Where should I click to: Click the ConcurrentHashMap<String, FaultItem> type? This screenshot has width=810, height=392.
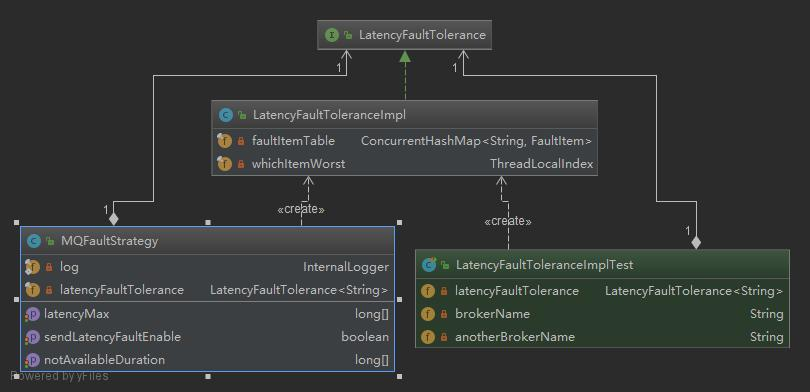pyautogui.click(x=476, y=141)
